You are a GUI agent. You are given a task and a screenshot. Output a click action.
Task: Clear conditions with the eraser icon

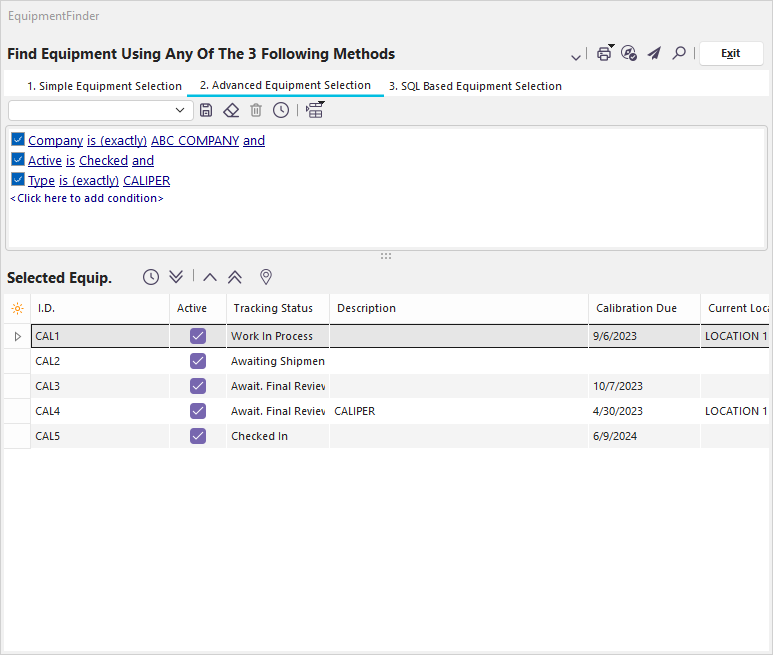pyautogui.click(x=231, y=110)
